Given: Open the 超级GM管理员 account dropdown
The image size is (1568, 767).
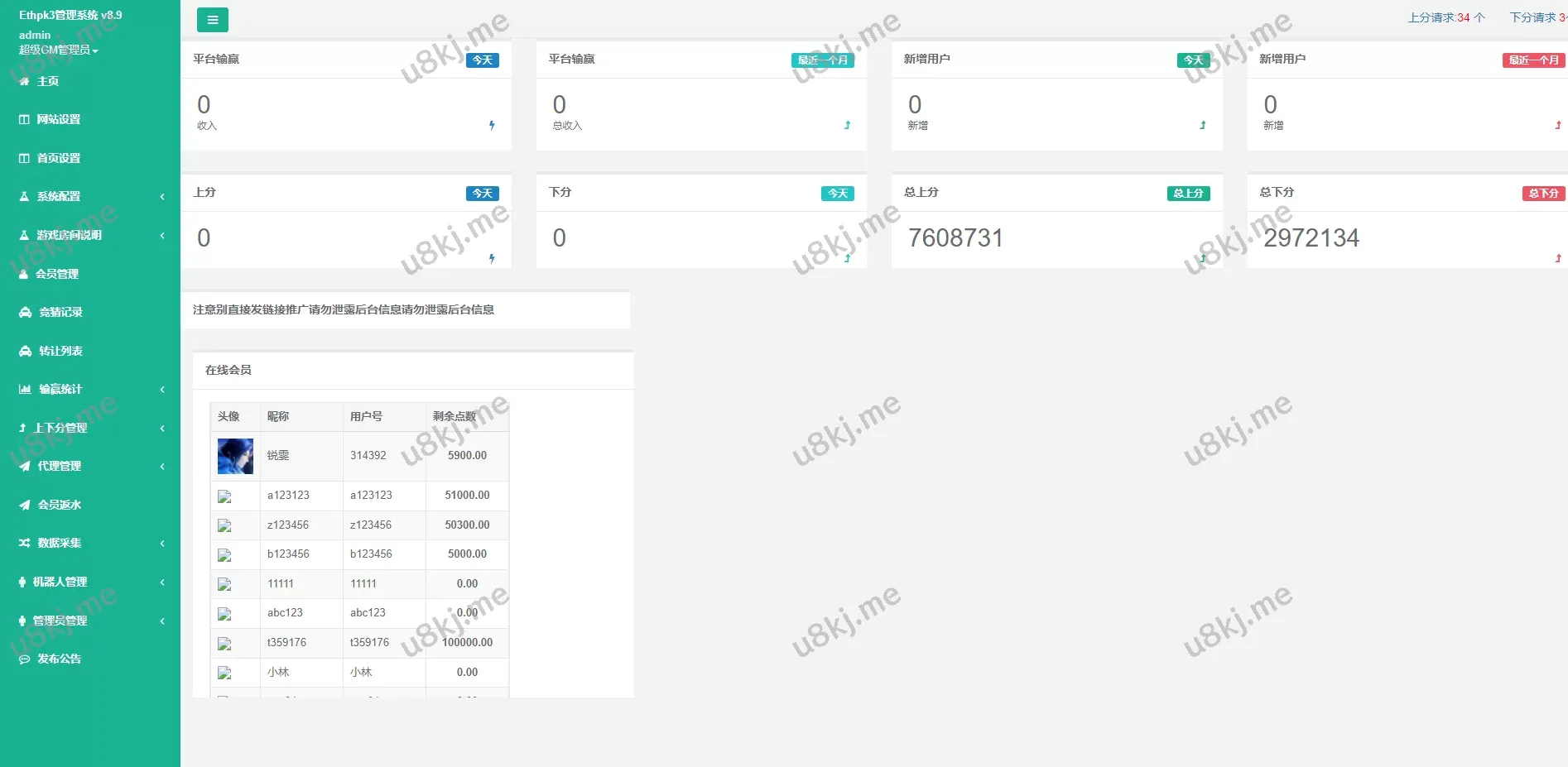Looking at the screenshot, I should coord(59,50).
